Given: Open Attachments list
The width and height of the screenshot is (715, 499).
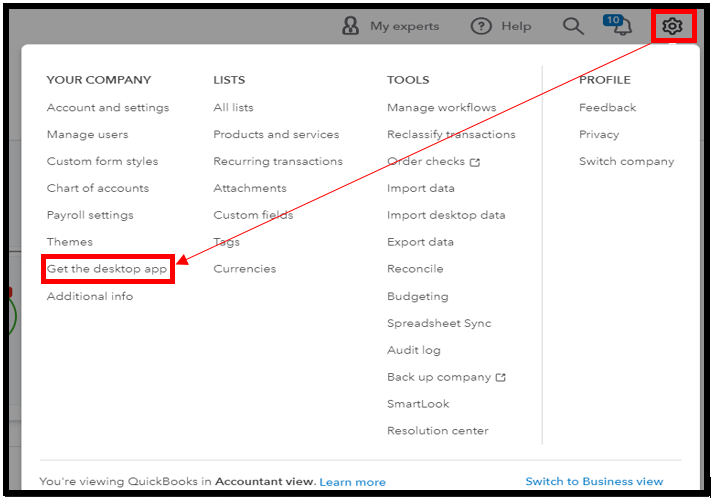Looking at the screenshot, I should (250, 188).
